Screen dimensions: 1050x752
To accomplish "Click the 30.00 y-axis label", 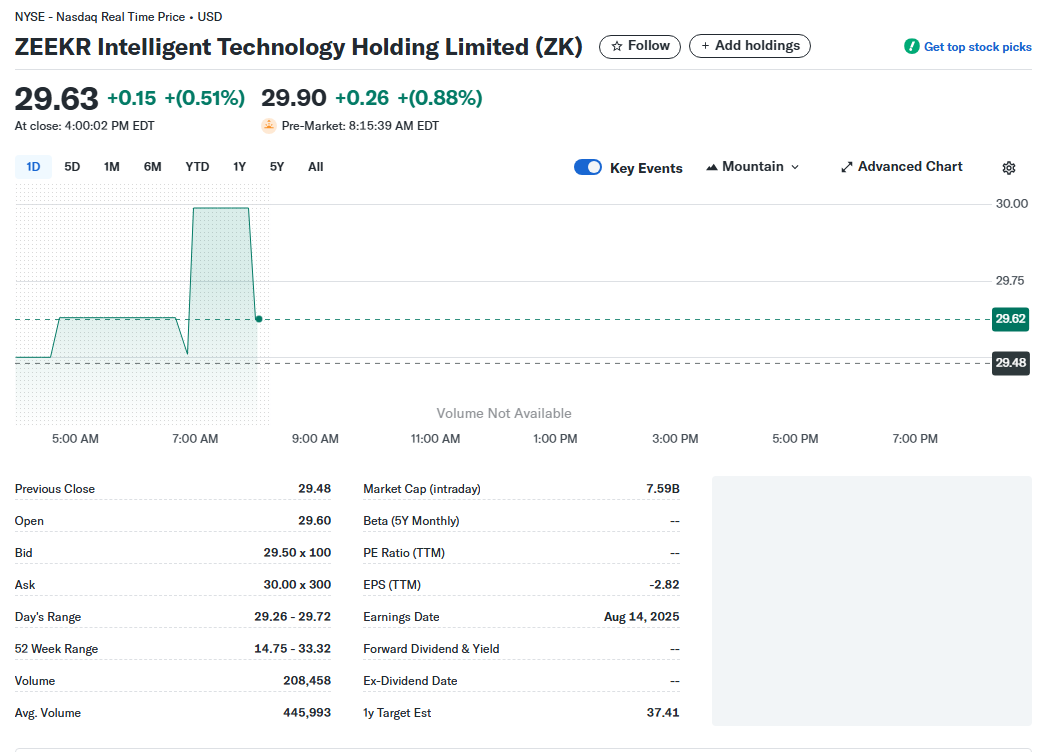I will click(x=1011, y=204).
